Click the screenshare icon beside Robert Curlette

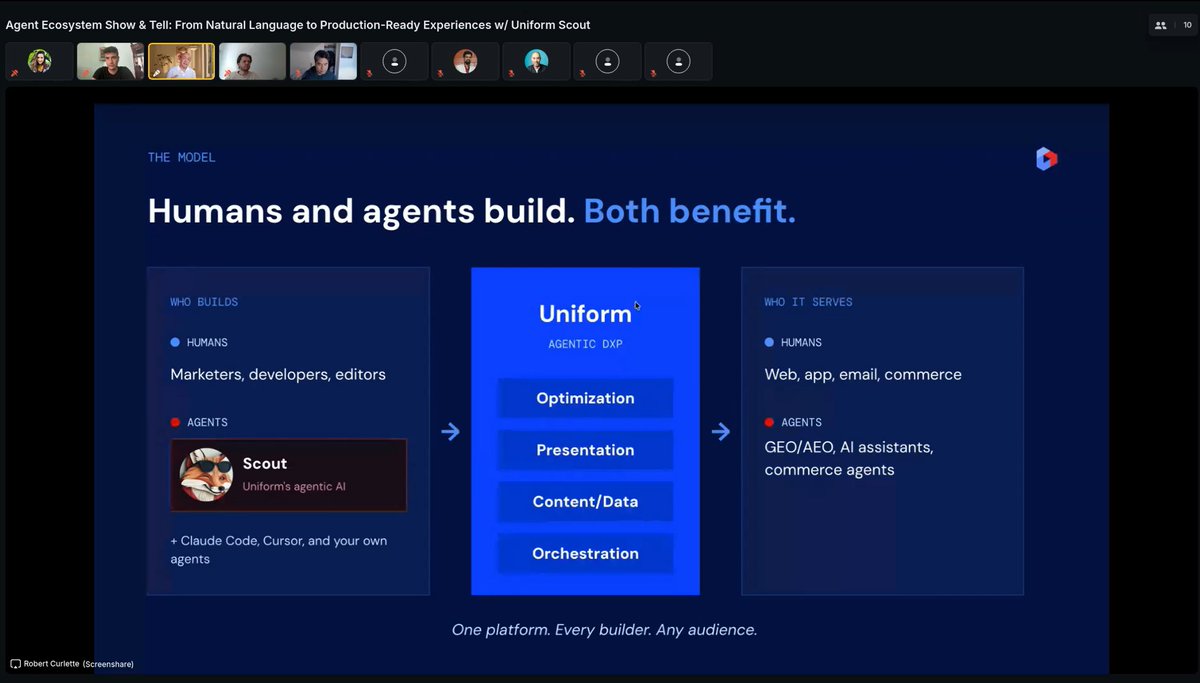tap(15, 664)
